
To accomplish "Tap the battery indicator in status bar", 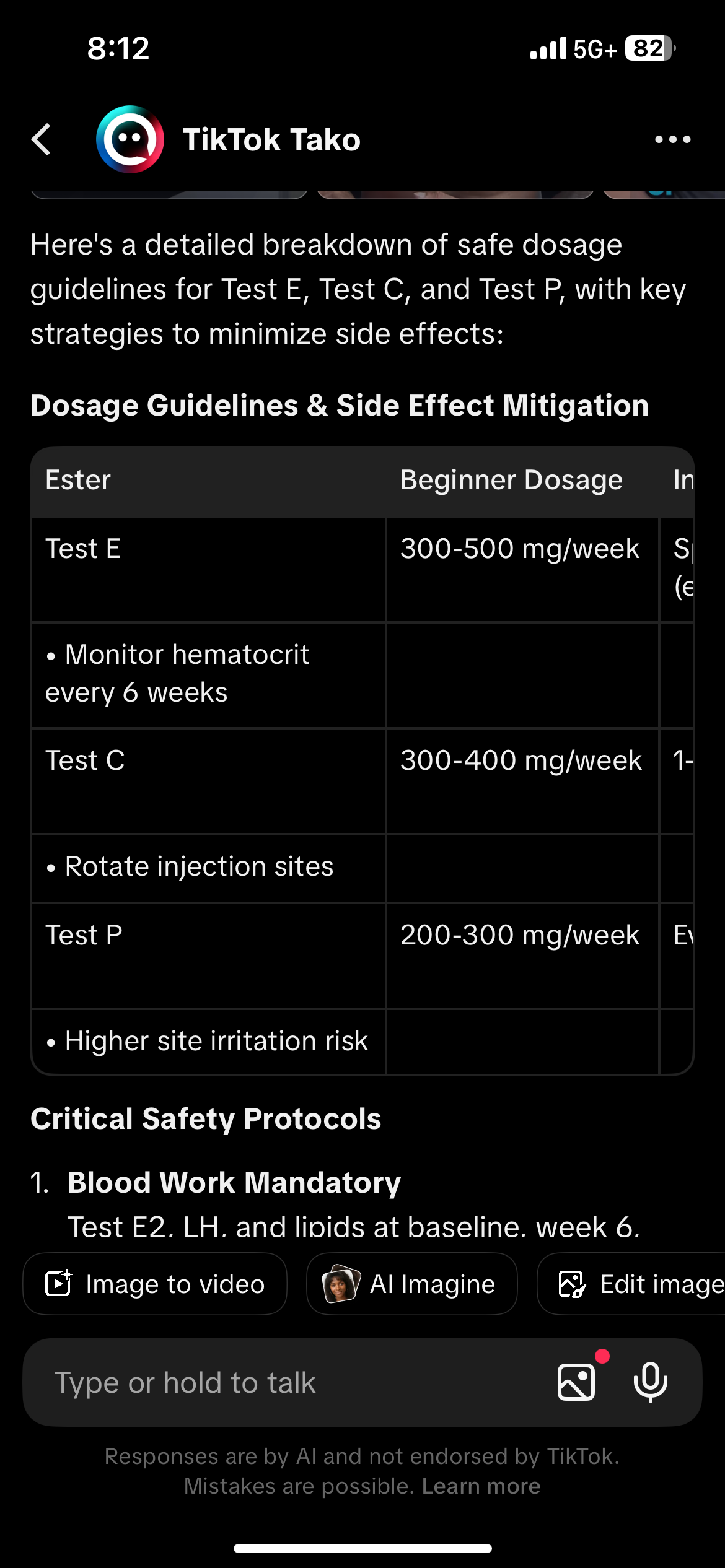I will tap(649, 48).
